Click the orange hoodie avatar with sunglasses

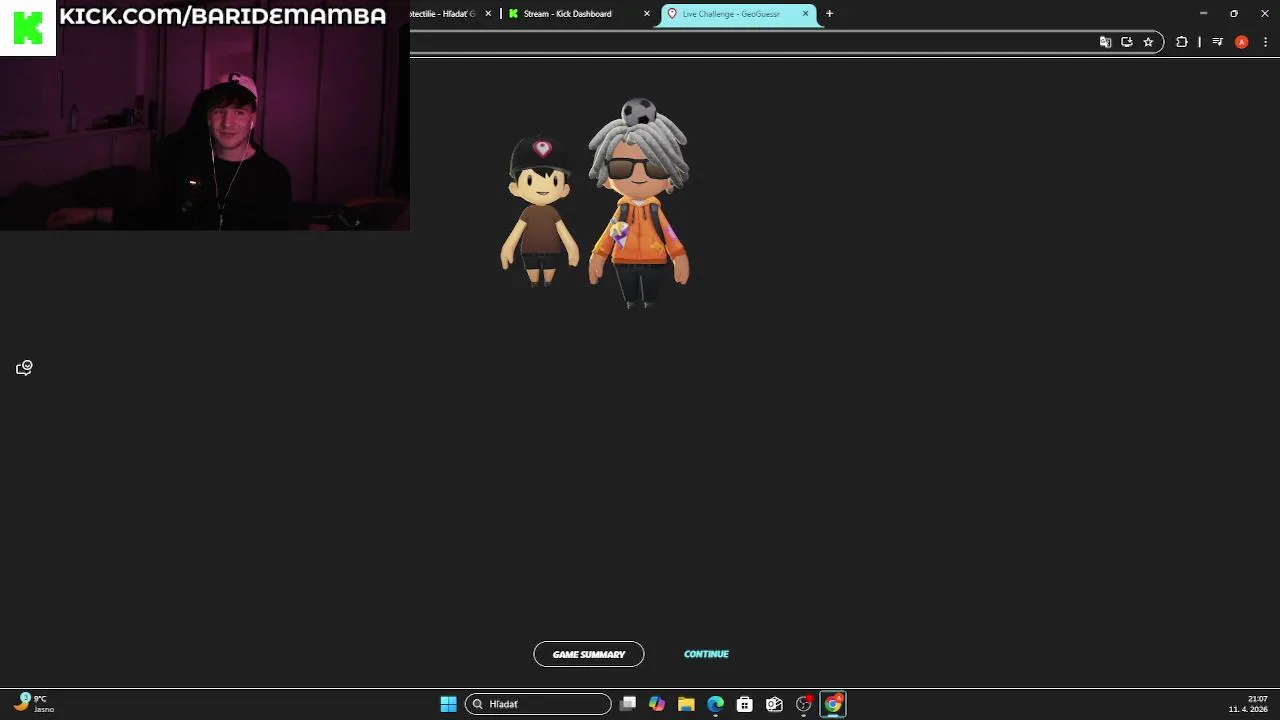click(x=638, y=204)
